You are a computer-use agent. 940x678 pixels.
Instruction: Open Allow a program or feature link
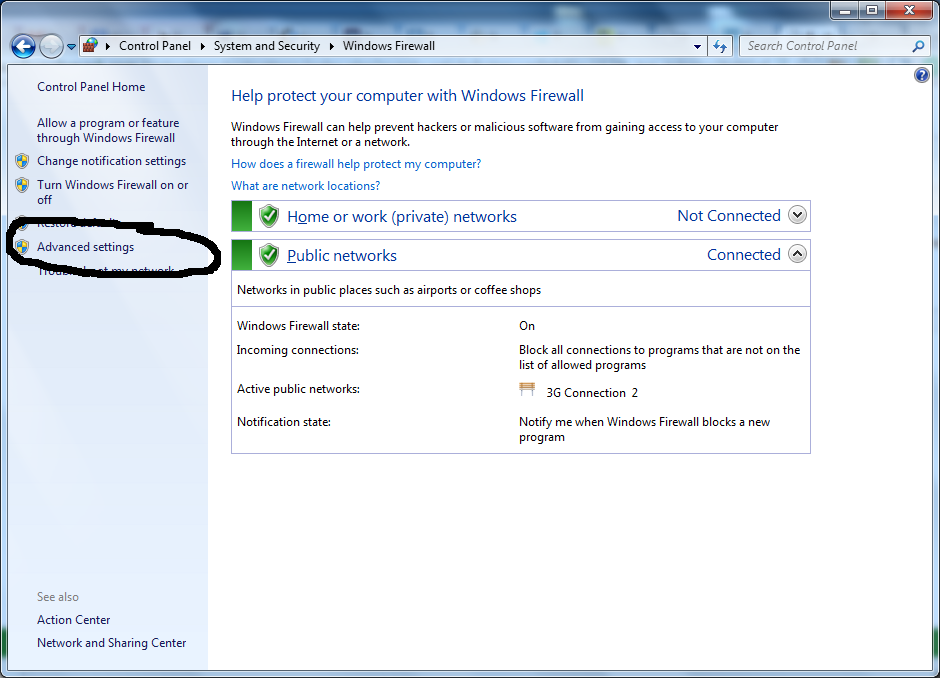pyautogui.click(x=108, y=130)
